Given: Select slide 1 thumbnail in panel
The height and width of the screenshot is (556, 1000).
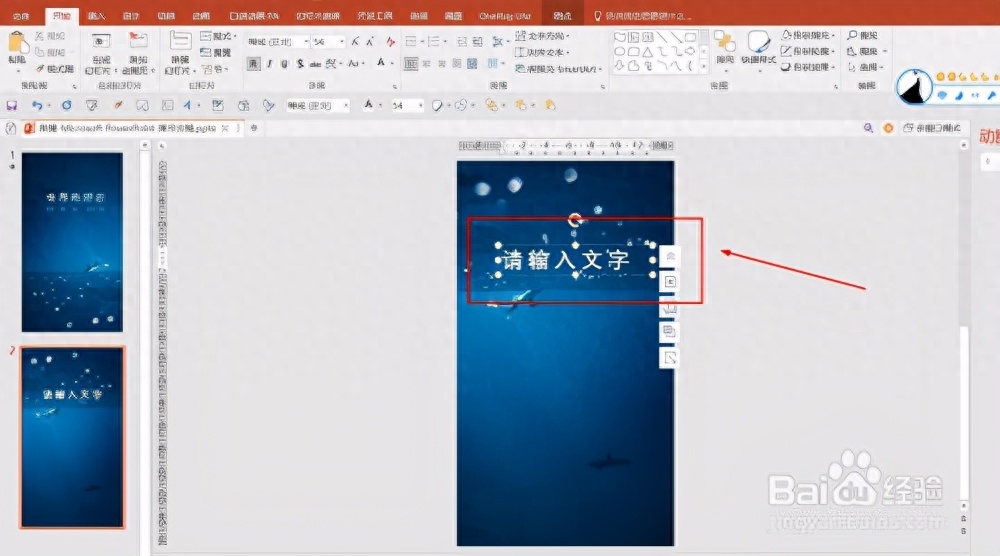Looking at the screenshot, I should pos(72,242).
